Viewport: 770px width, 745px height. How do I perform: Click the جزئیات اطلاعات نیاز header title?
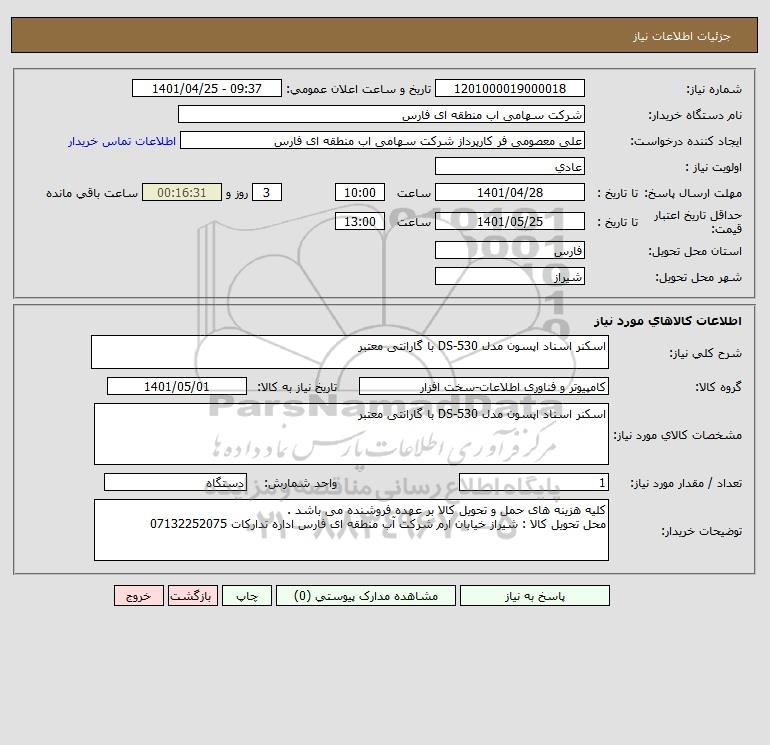(682, 36)
